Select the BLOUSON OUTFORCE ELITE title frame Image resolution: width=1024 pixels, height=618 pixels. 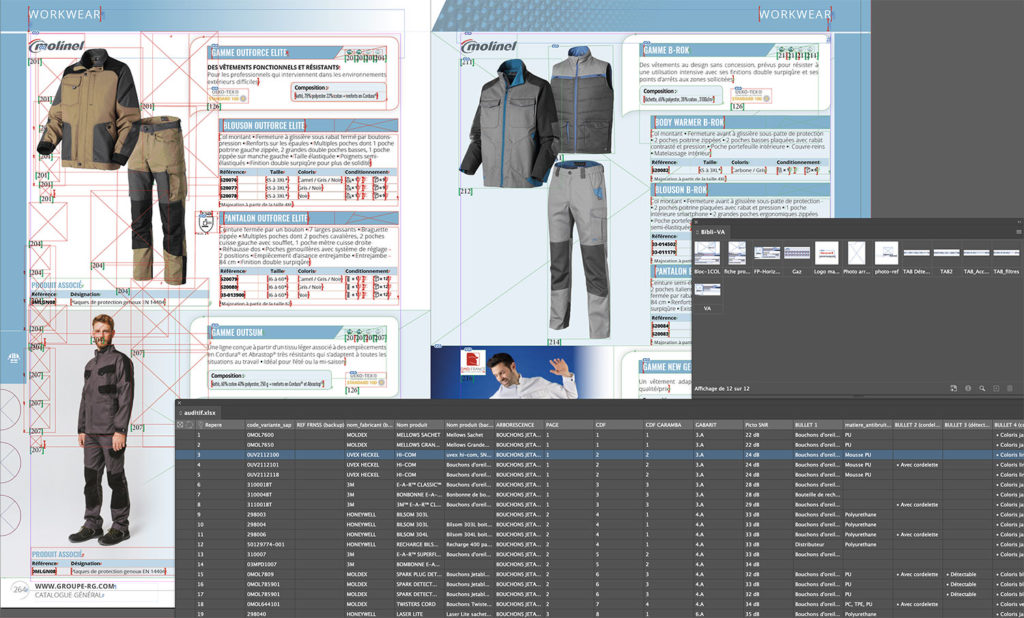point(309,125)
